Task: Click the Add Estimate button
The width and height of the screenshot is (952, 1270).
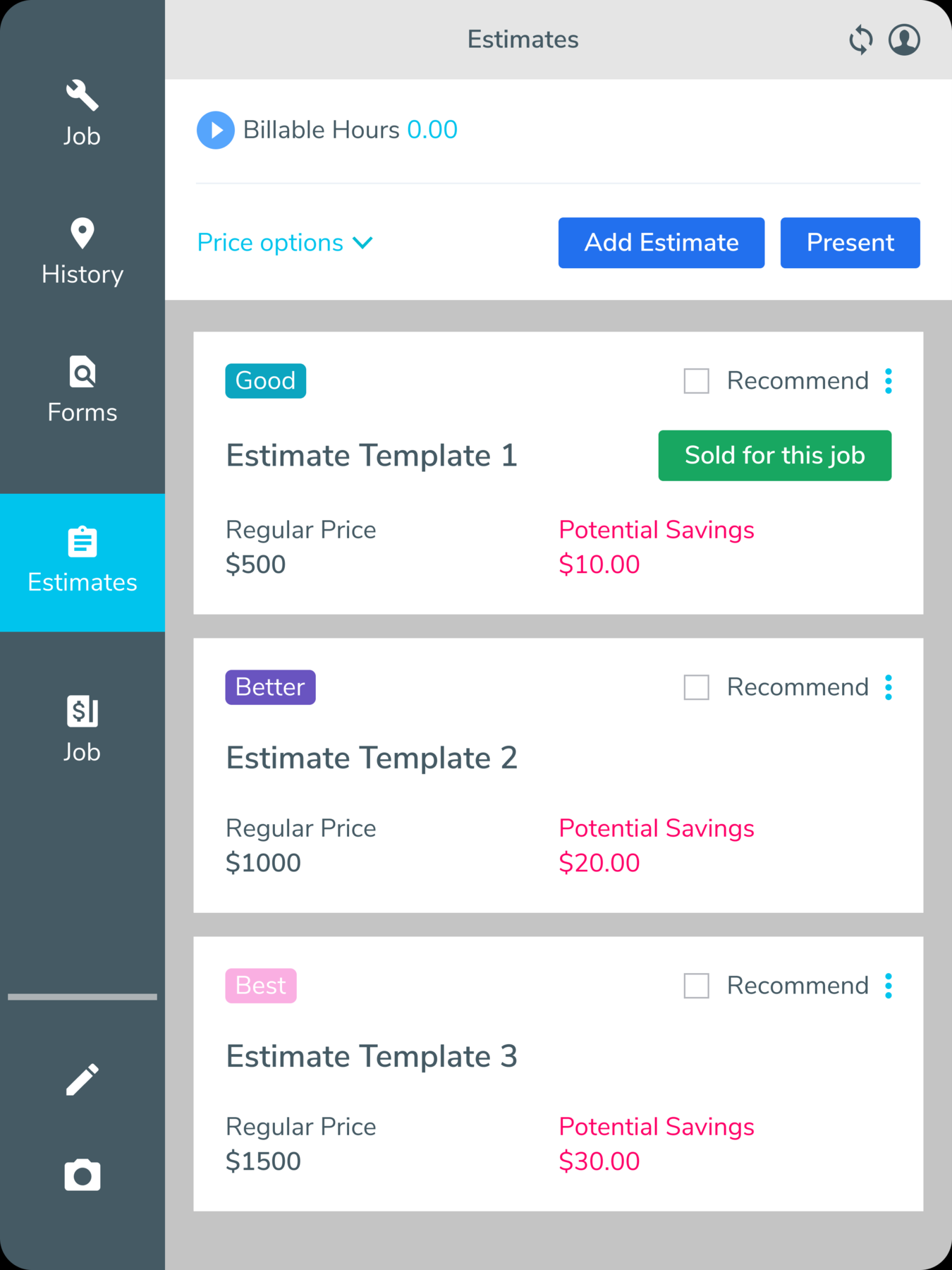Action: 661,243
